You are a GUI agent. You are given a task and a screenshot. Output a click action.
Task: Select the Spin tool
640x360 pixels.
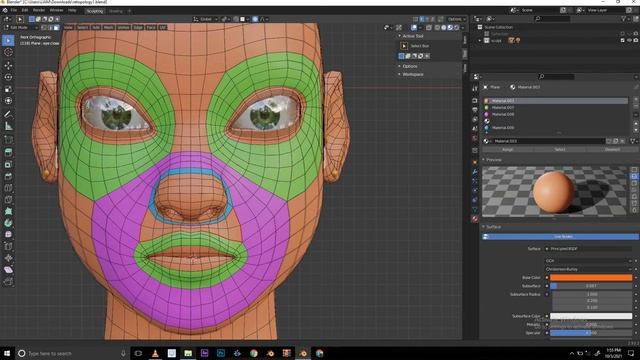click(8, 223)
